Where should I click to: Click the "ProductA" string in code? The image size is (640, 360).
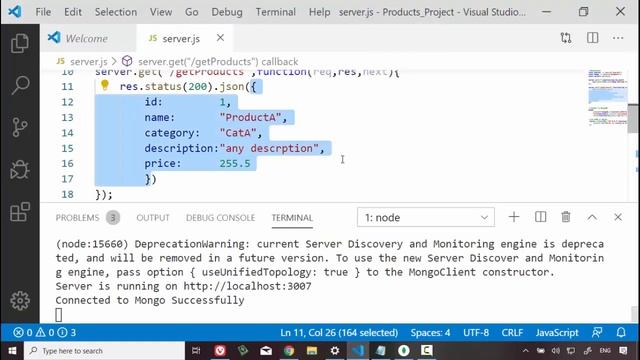pos(250,118)
